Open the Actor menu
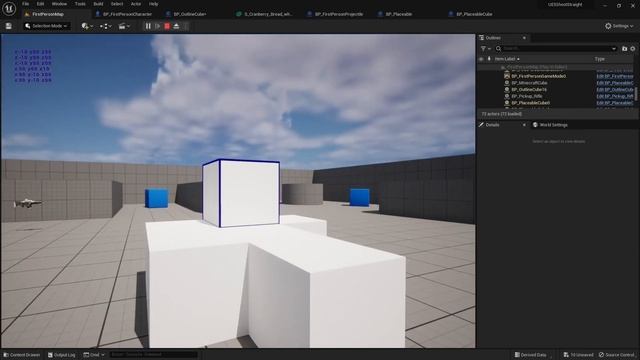The height and width of the screenshot is (360, 640). (136, 4)
